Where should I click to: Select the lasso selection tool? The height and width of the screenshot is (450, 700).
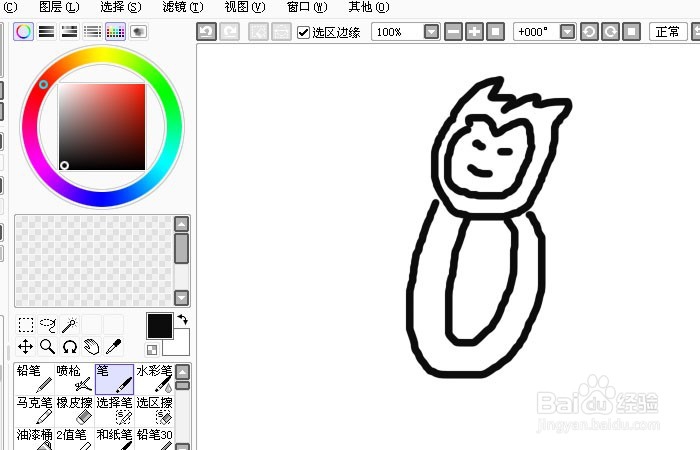point(47,325)
